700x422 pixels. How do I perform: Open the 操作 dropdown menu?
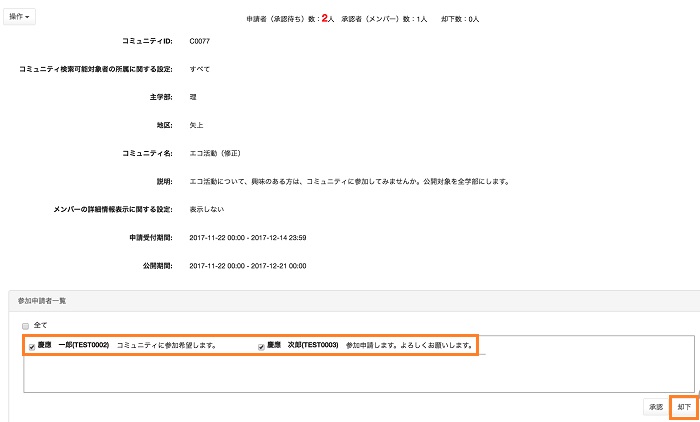[22, 17]
